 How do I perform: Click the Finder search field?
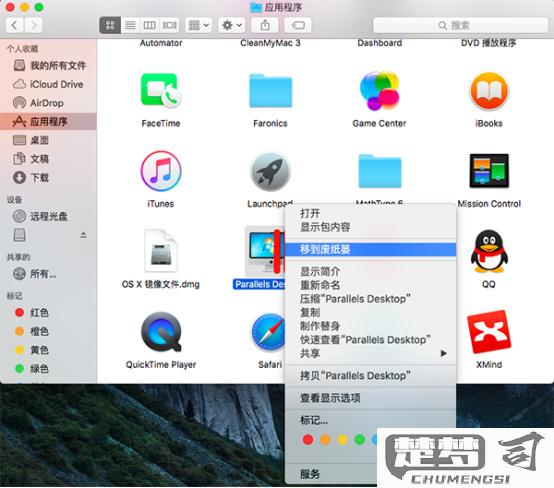[460, 25]
